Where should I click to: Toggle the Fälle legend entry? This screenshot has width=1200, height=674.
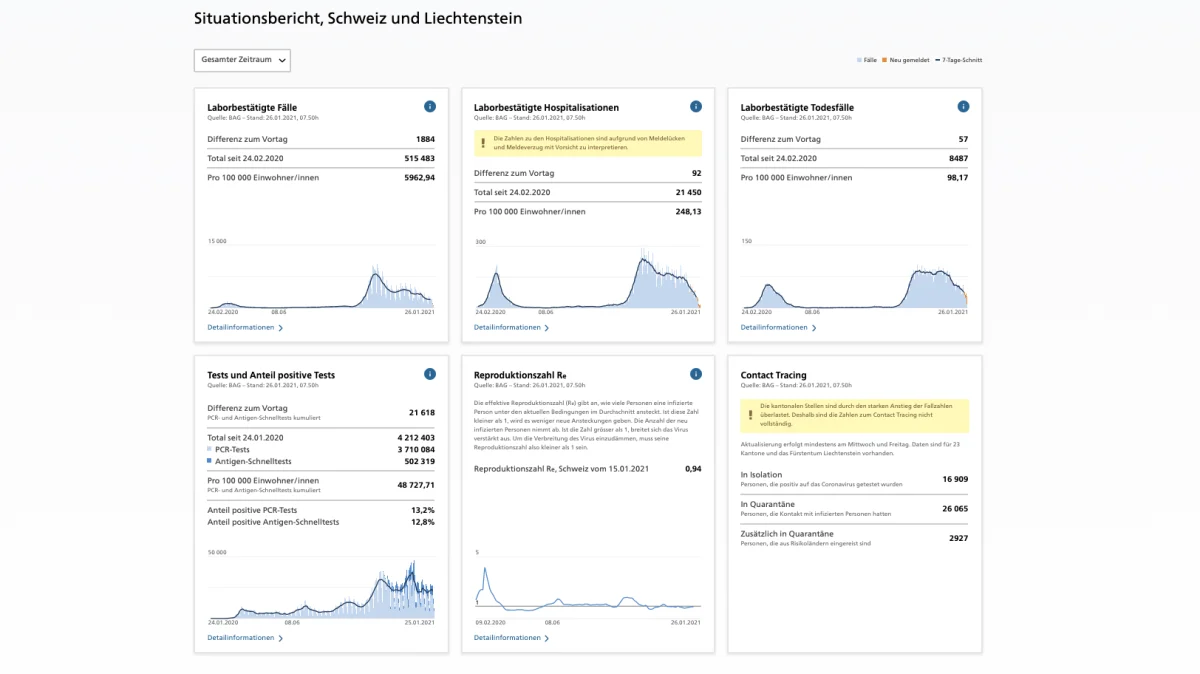[867, 60]
